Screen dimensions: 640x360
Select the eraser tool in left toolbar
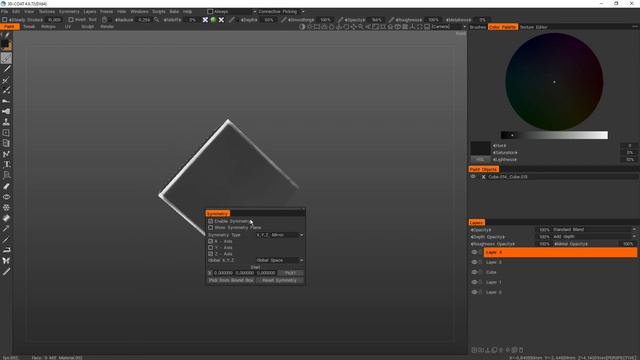pos(6,186)
